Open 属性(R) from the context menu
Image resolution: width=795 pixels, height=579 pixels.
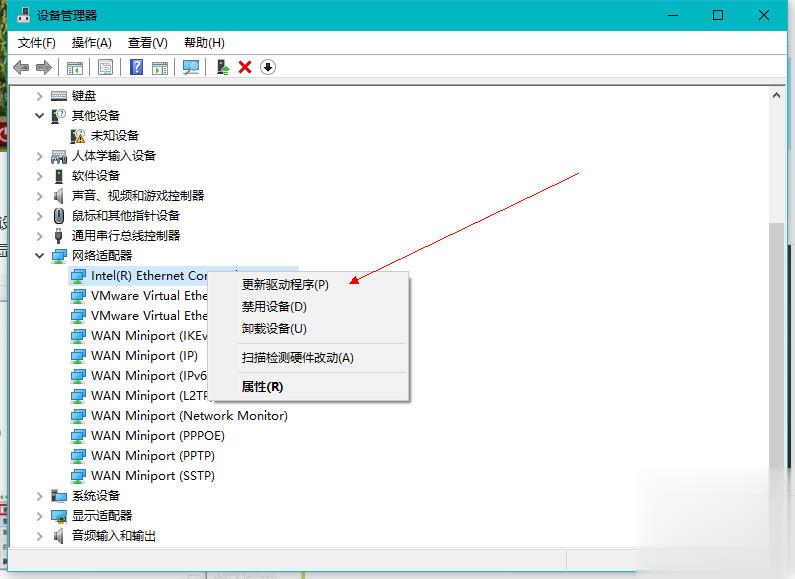[262, 387]
